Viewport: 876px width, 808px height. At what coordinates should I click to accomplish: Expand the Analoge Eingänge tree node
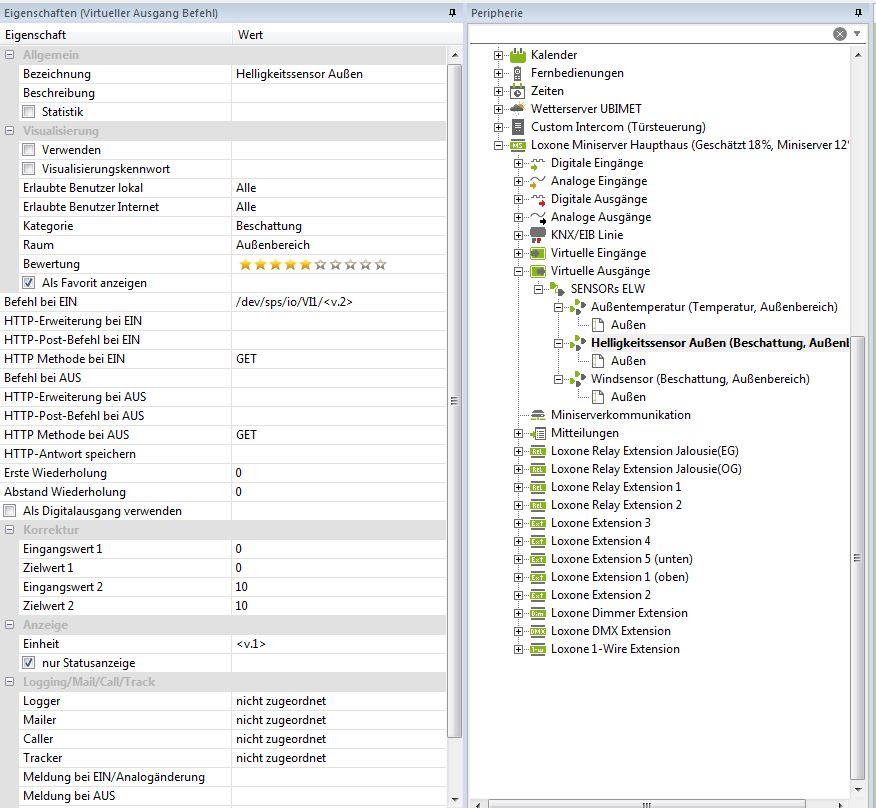pos(518,181)
